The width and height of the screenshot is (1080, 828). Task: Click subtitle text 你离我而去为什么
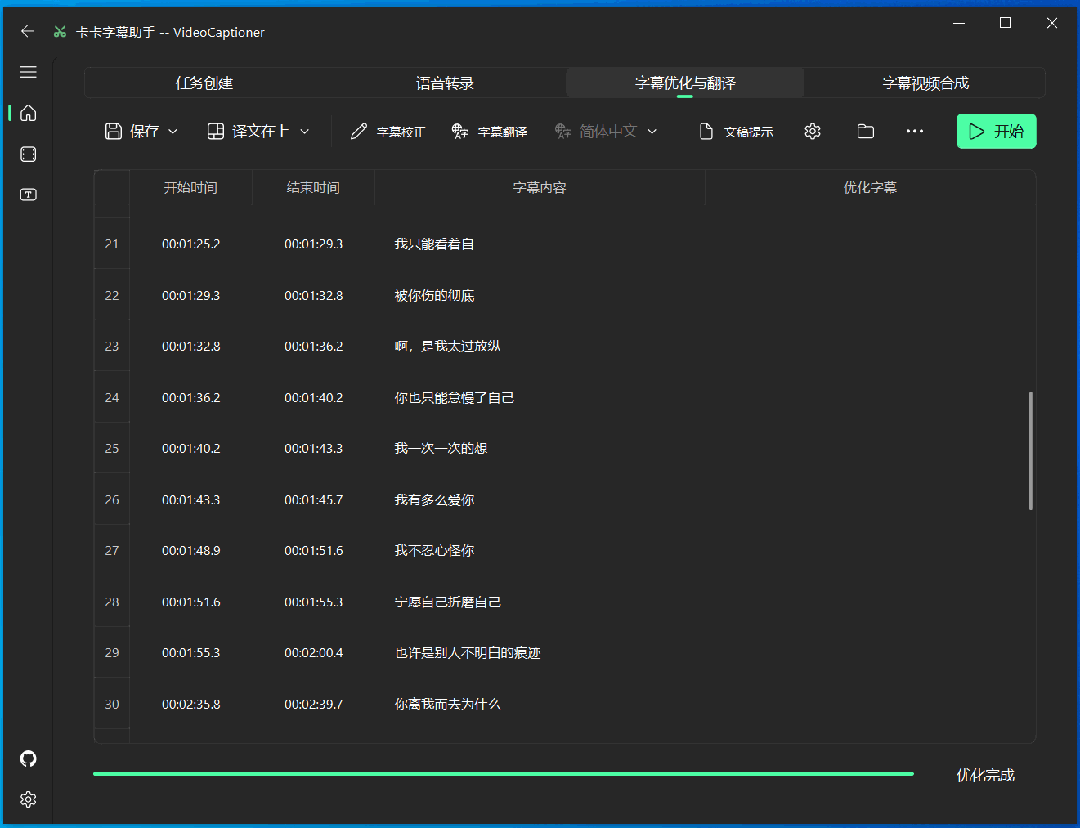[447, 704]
